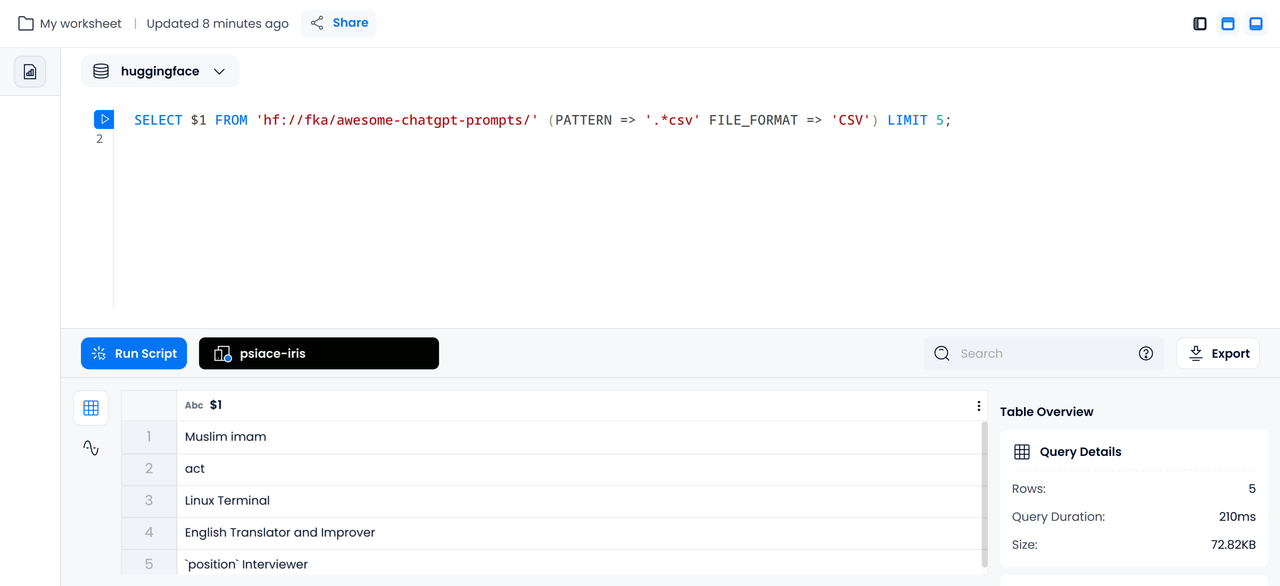
Task: Toggle the left sidebar panel layout
Action: [x=1200, y=23]
